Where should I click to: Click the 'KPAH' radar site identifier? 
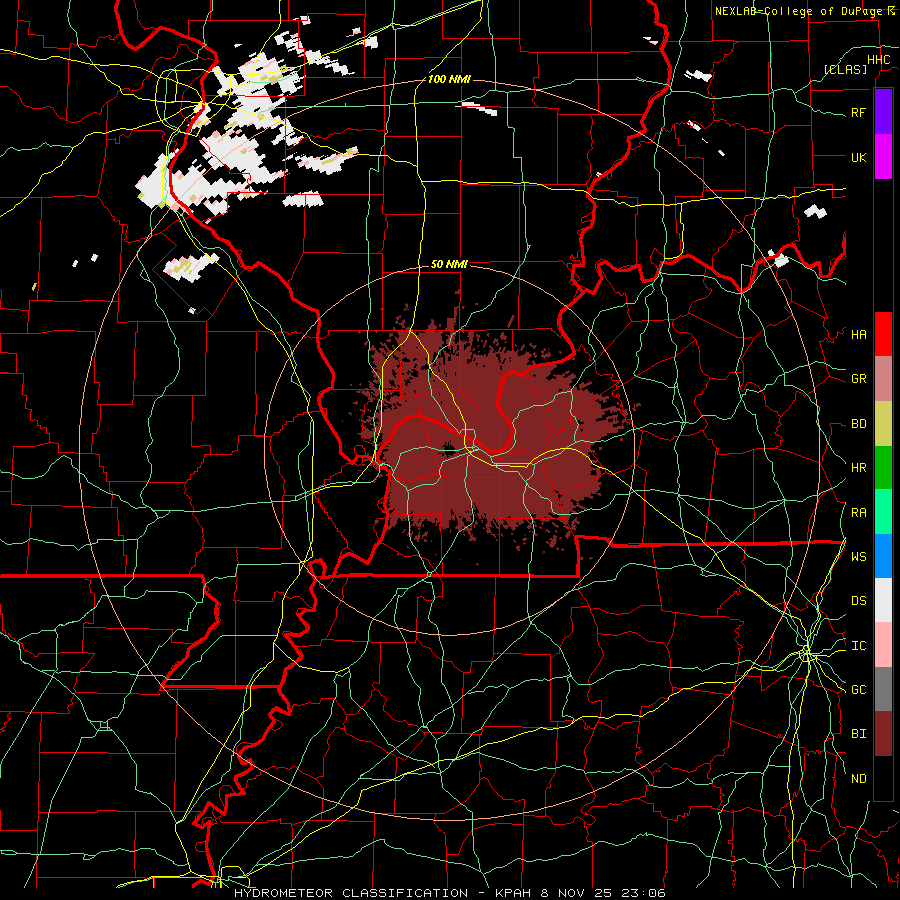(513, 893)
